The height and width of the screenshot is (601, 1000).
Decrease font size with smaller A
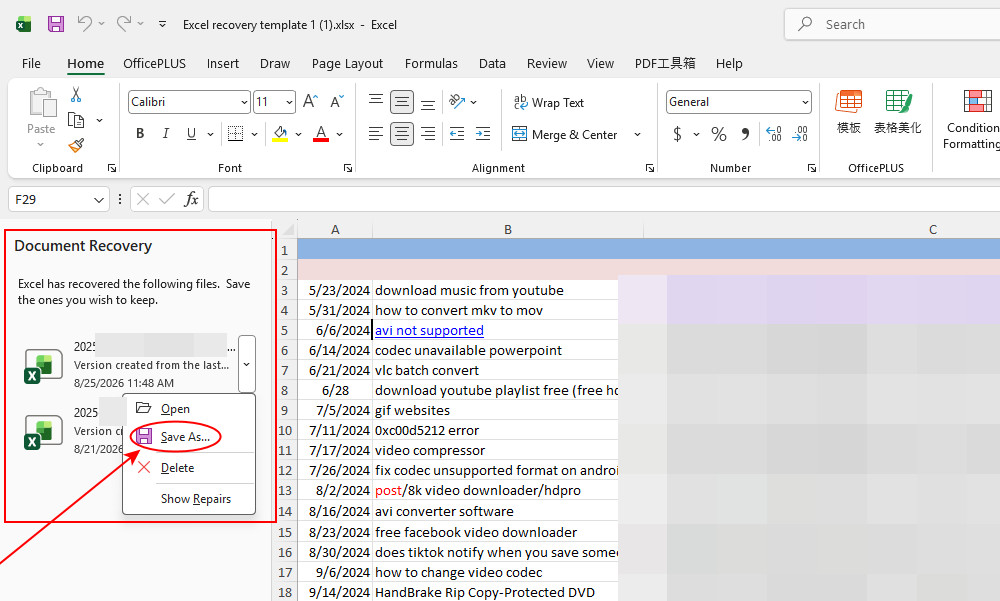(x=337, y=101)
